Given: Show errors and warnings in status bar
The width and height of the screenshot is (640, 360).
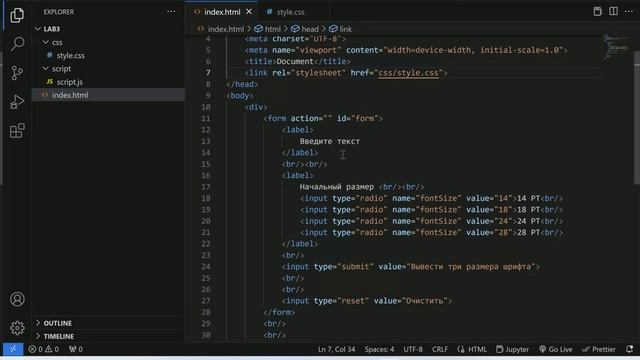Looking at the screenshot, I should (44, 349).
